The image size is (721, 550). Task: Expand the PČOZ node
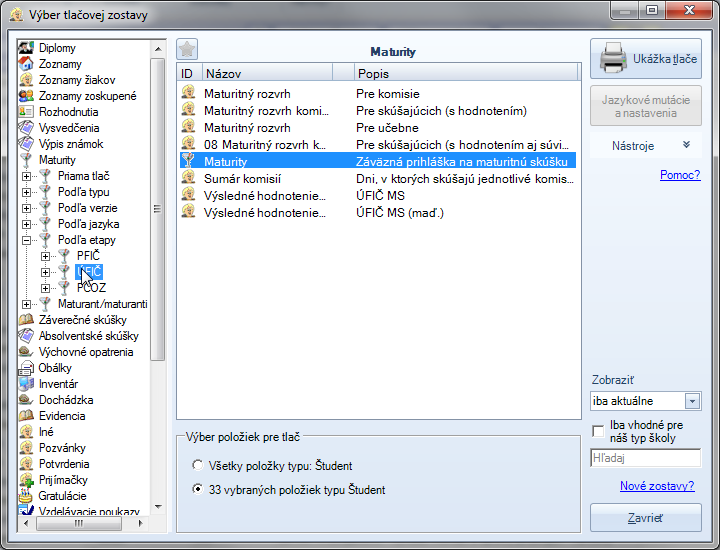pos(45,288)
